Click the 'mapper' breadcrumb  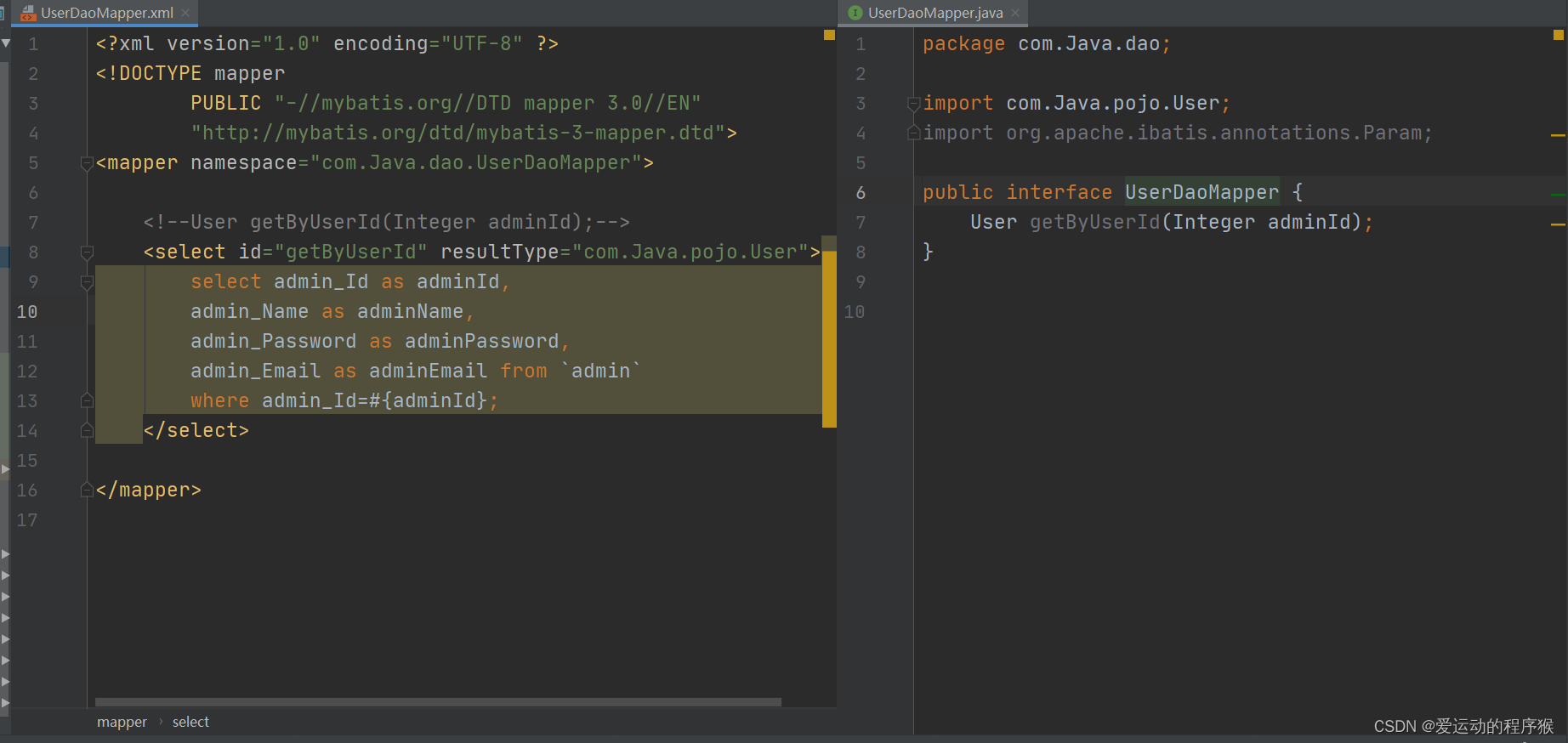[122, 722]
